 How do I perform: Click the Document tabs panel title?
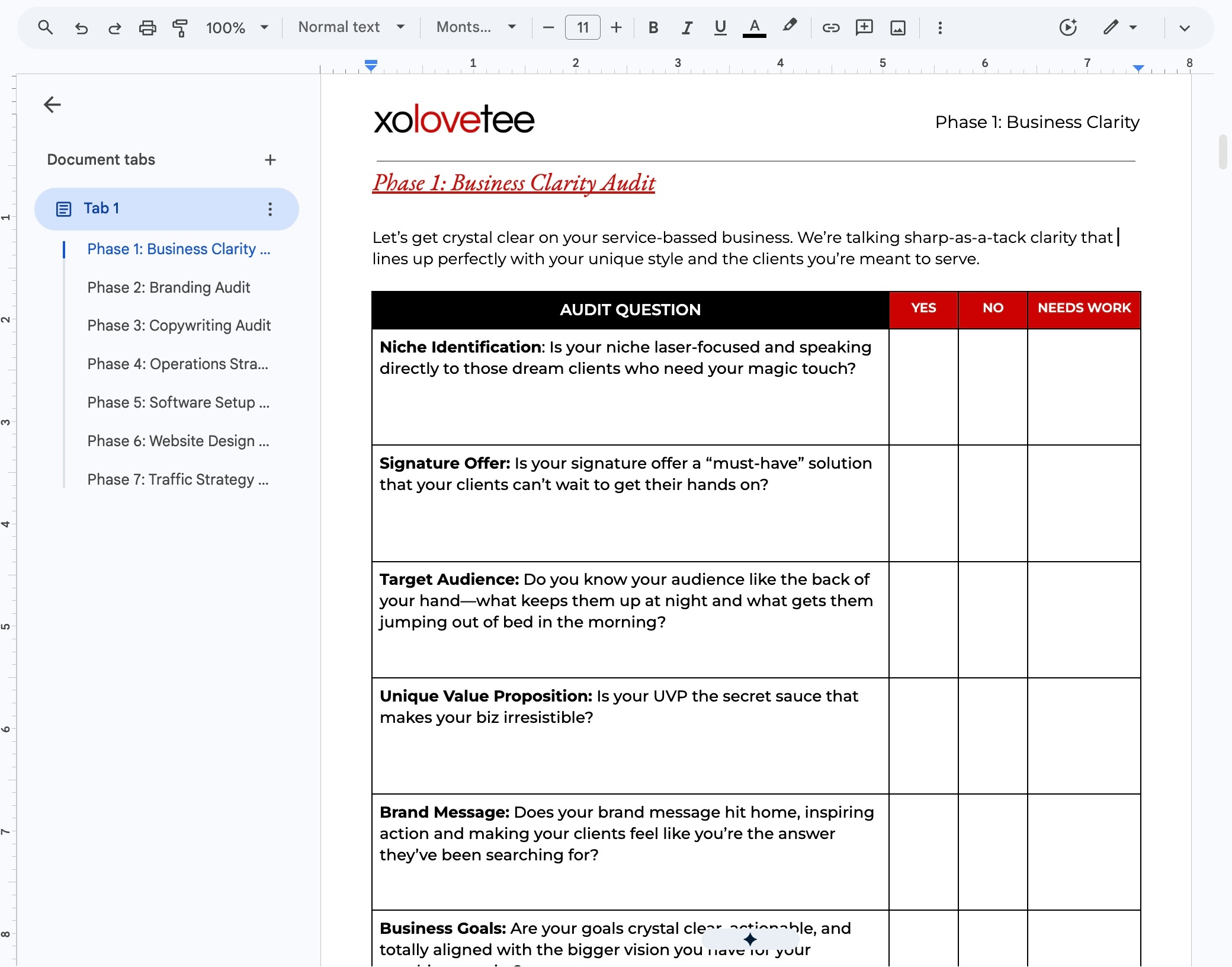(x=101, y=160)
